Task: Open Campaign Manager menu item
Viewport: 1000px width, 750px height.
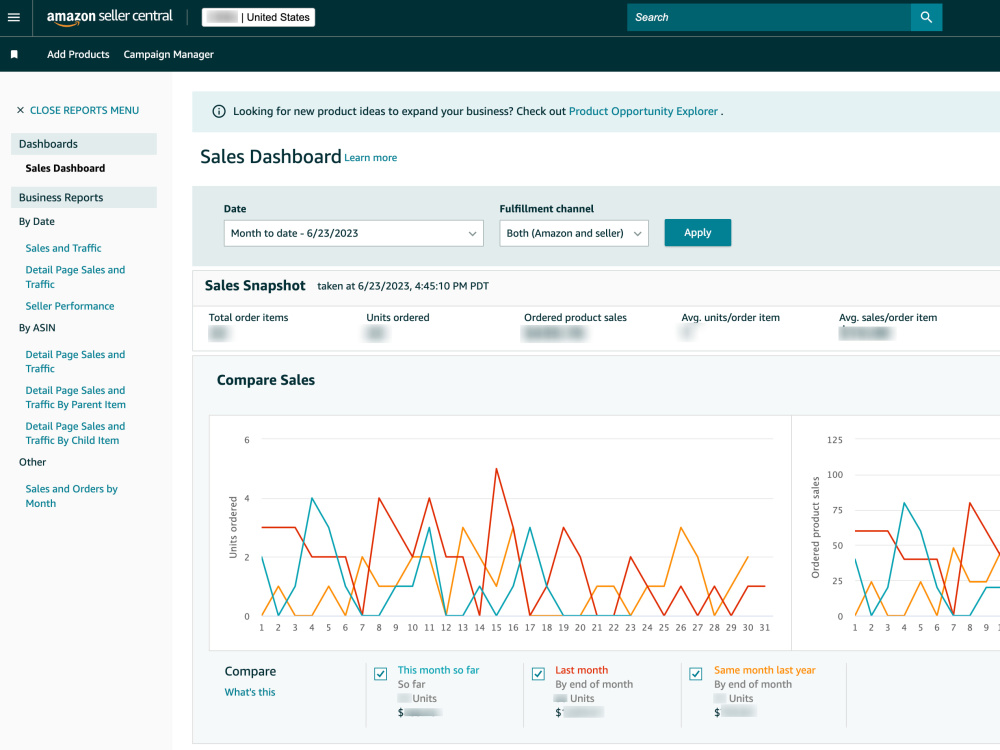Action: point(168,54)
